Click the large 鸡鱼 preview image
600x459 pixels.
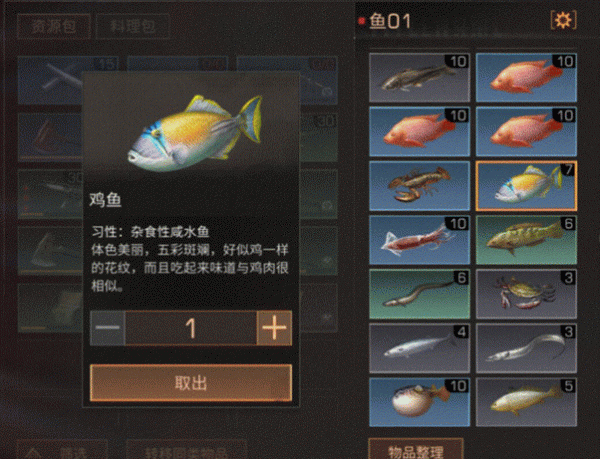click(x=195, y=132)
